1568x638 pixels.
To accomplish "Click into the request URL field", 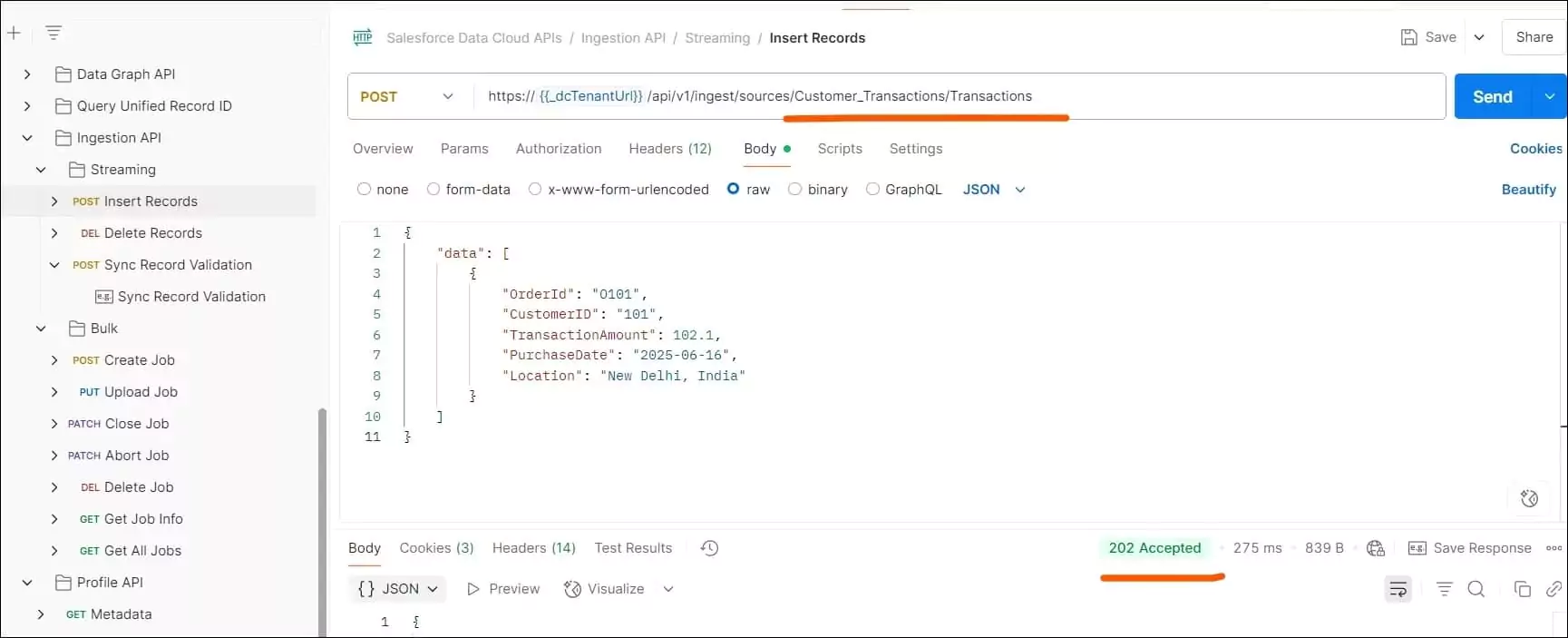I will pyautogui.click(x=959, y=96).
